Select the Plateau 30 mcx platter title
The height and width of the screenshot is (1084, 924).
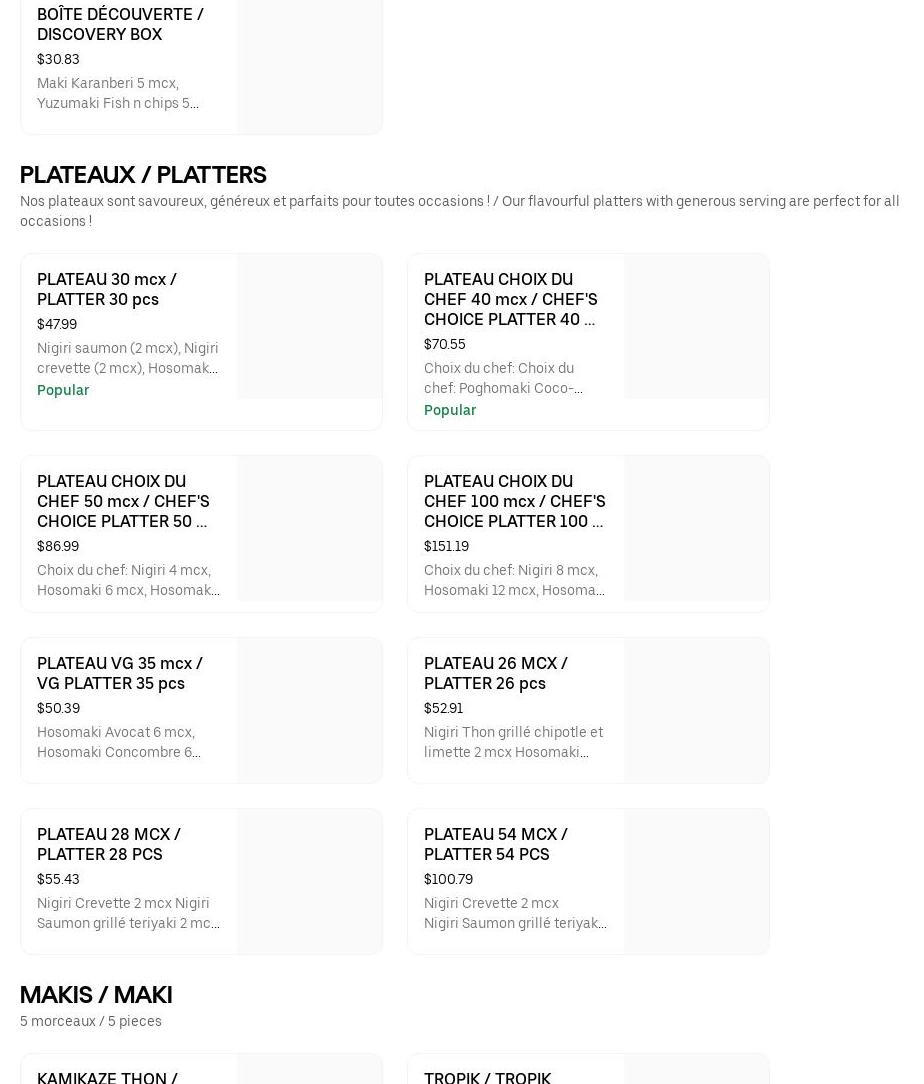coord(107,289)
